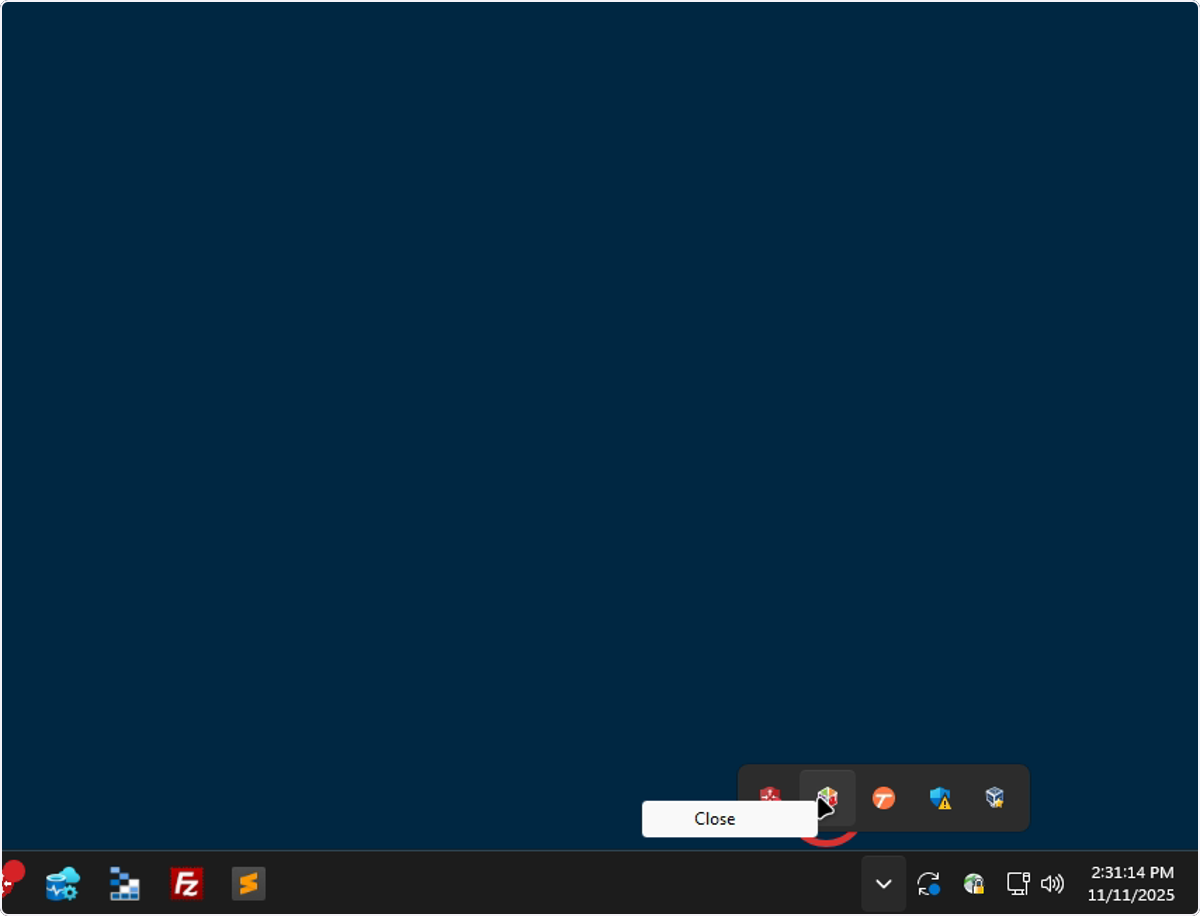
Task: Click the VirtualBox cube tray icon
Action: pyautogui.click(x=995, y=797)
